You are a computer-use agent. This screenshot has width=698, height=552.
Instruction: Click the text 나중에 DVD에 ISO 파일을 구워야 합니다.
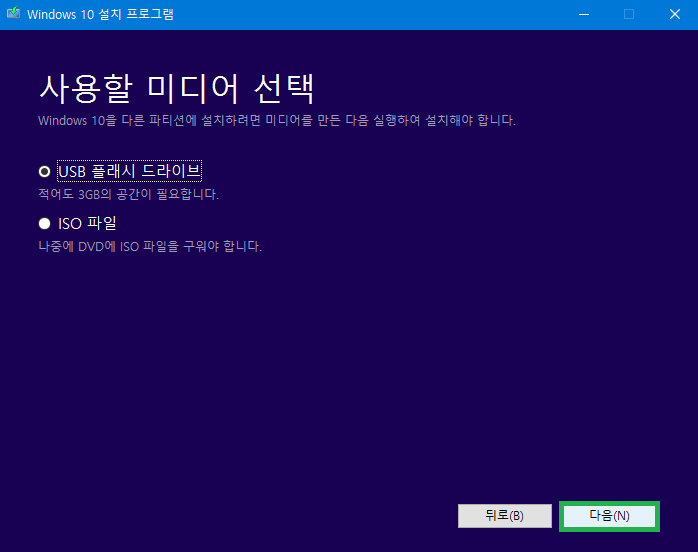(150, 246)
